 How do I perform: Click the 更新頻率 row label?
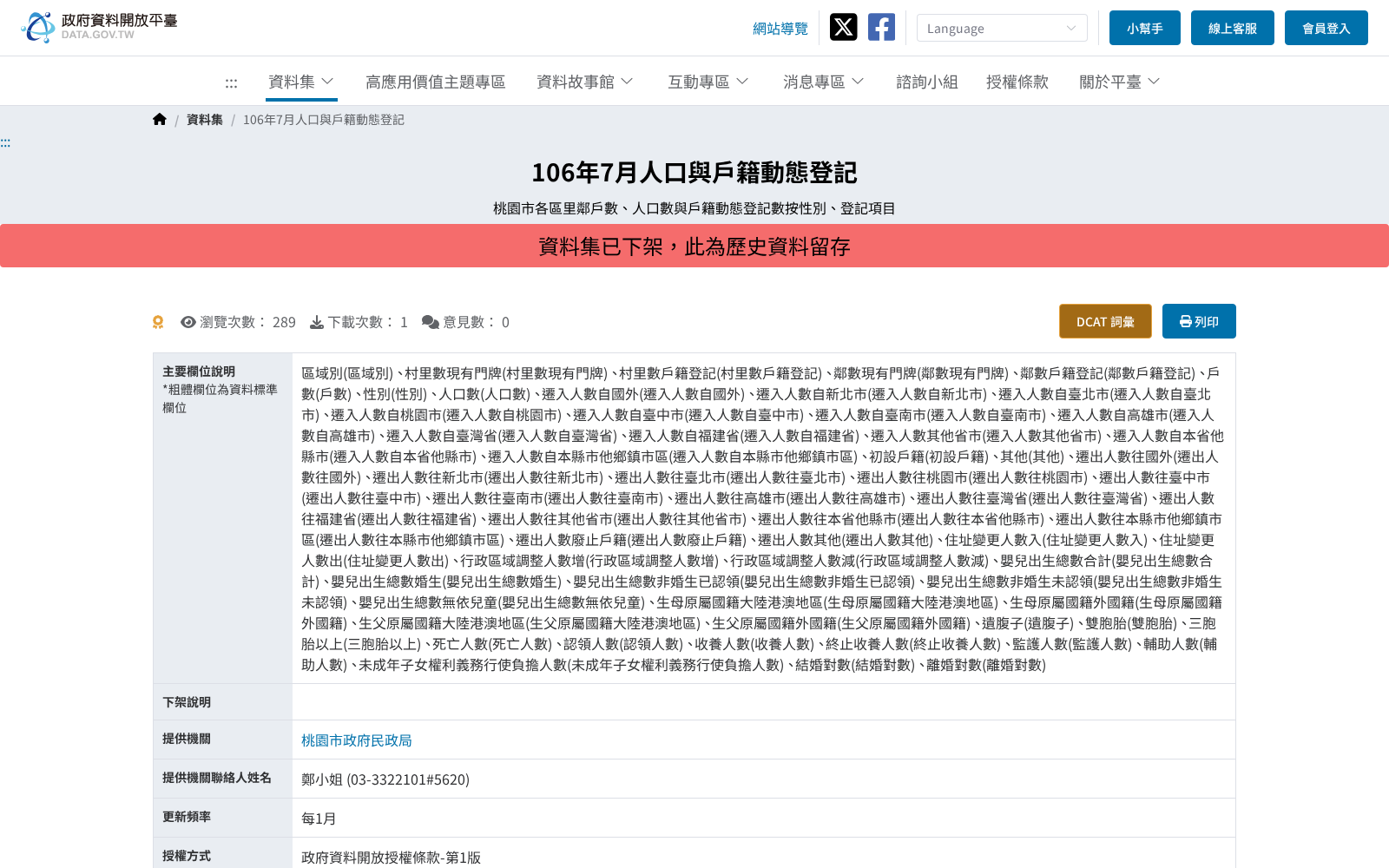click(187, 817)
